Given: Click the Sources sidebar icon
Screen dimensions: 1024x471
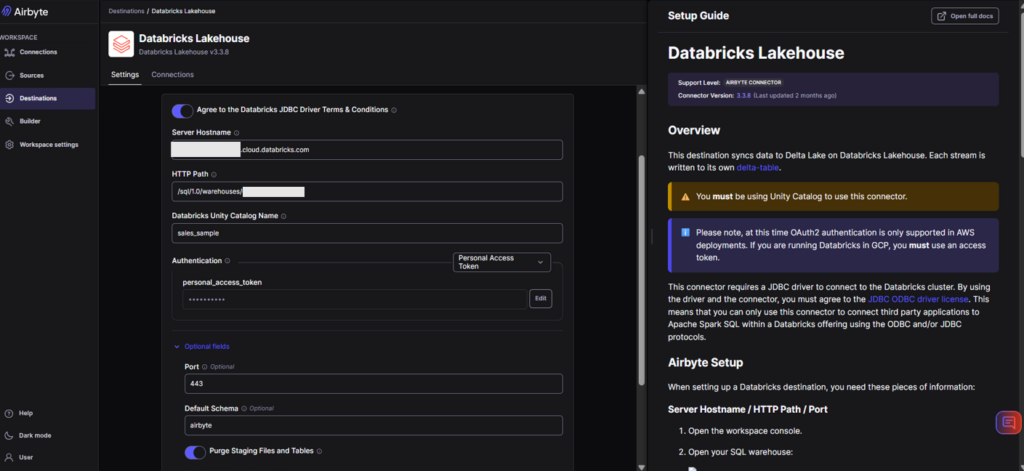Looking at the screenshot, I should click(x=9, y=75).
